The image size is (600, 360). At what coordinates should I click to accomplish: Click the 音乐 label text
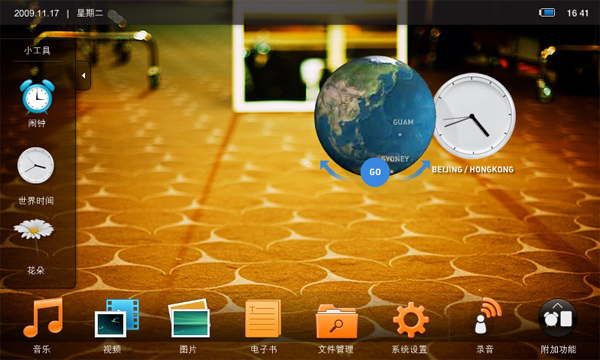click(x=42, y=349)
